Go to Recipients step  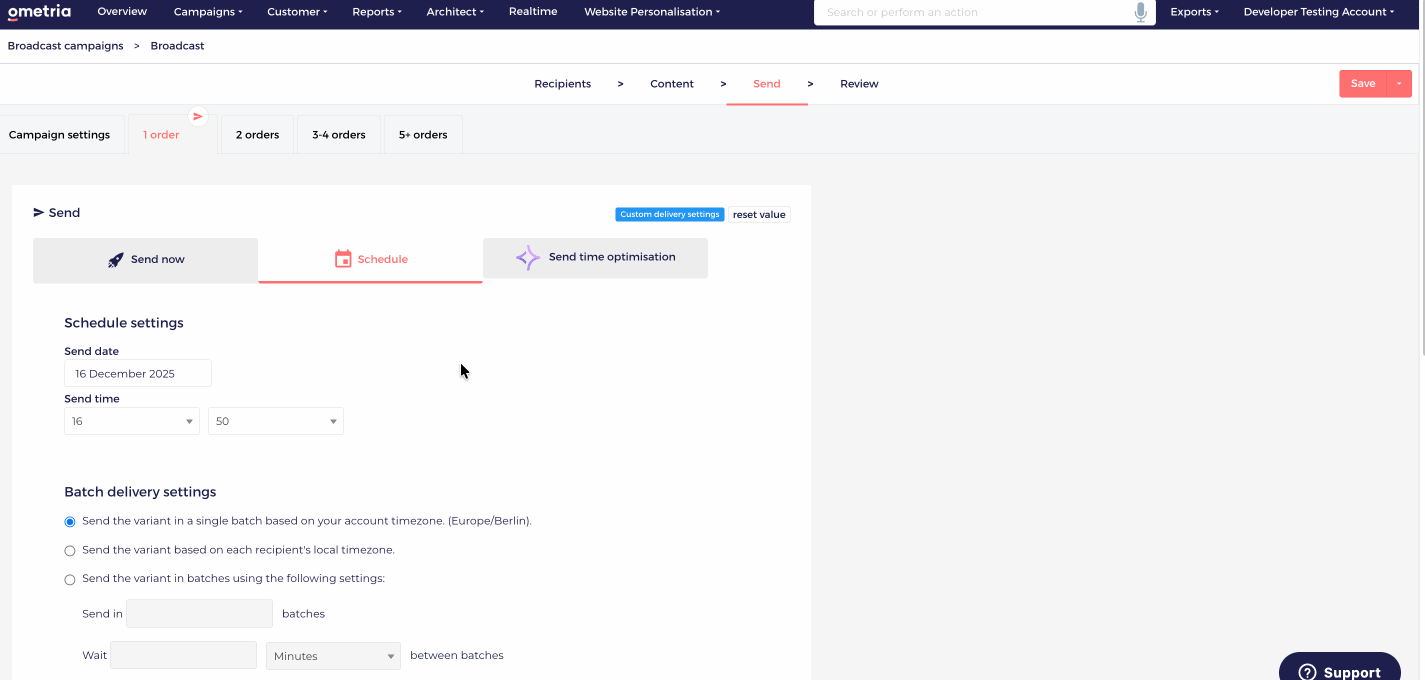pos(563,84)
